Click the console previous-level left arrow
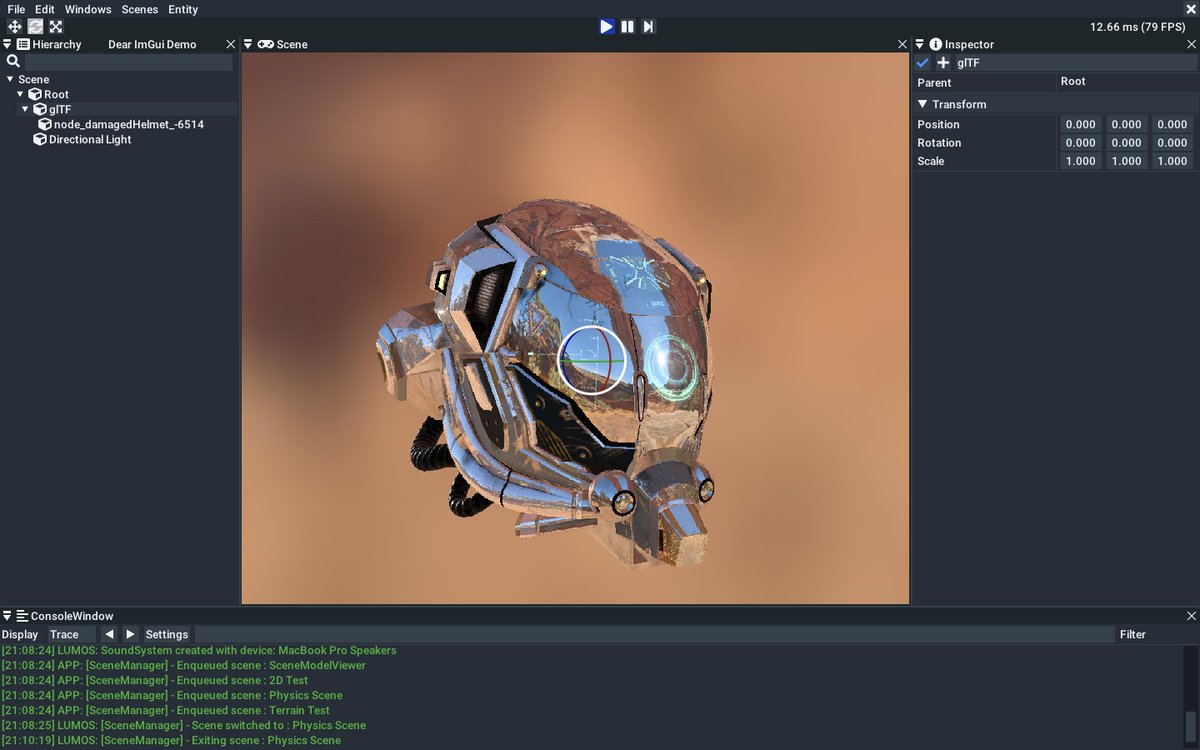Screen dimensions: 1200x750 (109, 634)
